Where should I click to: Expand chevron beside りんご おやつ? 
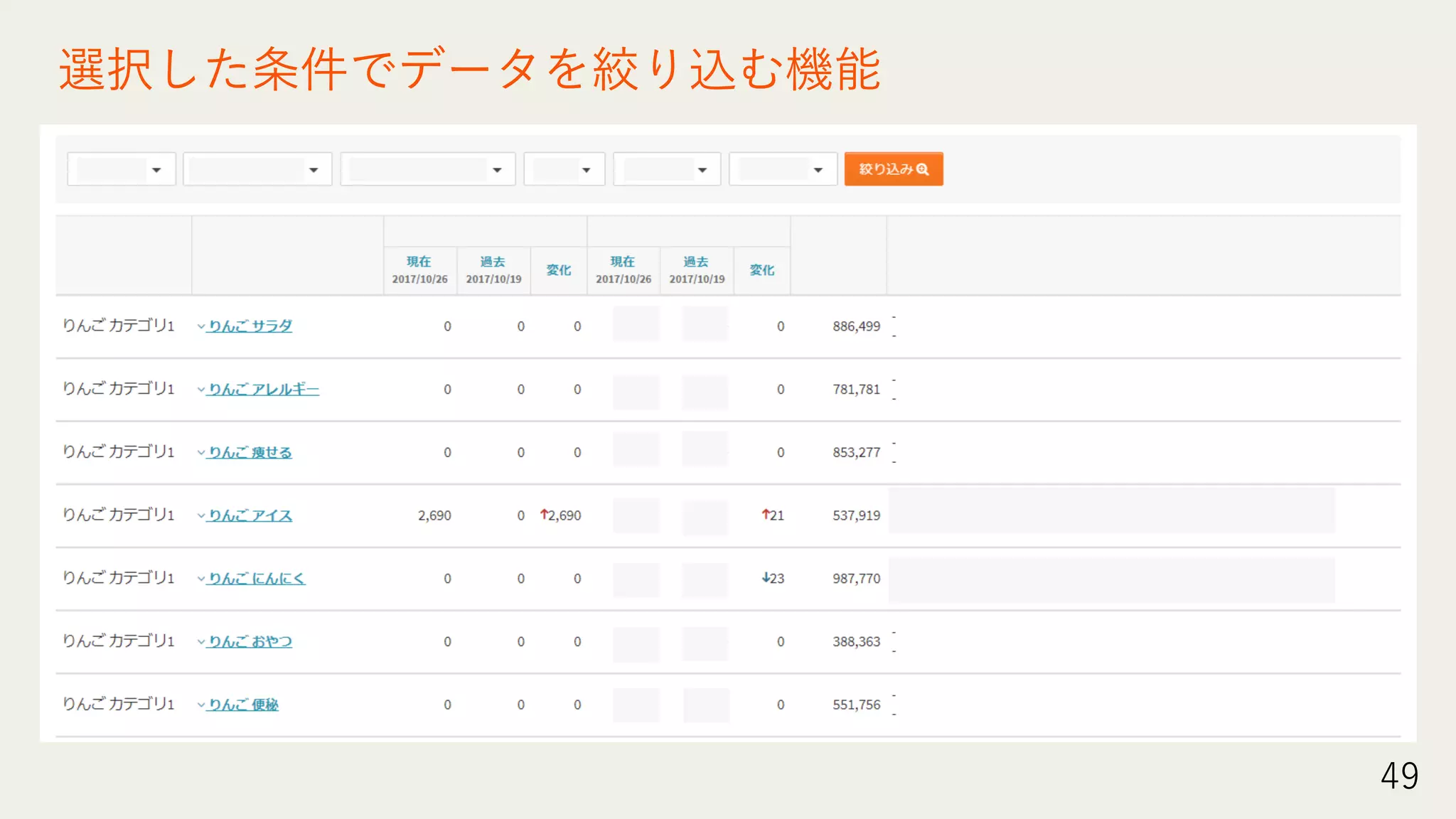click(x=201, y=642)
